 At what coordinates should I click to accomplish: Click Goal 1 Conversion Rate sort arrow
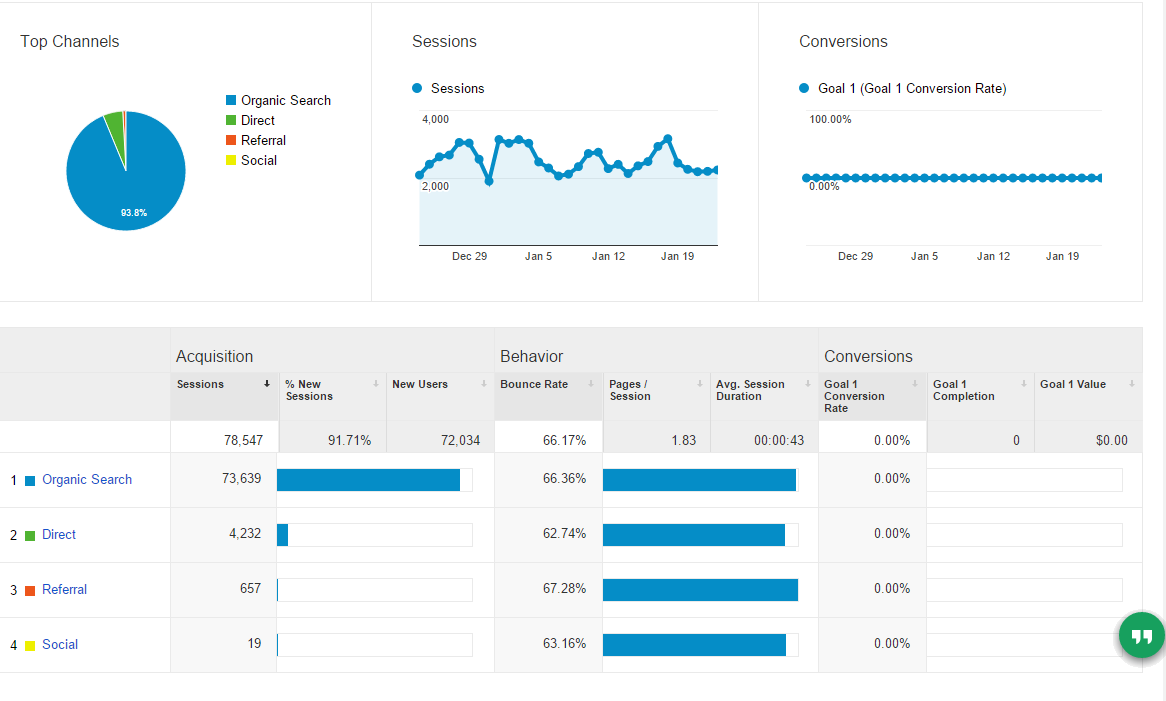[915, 384]
